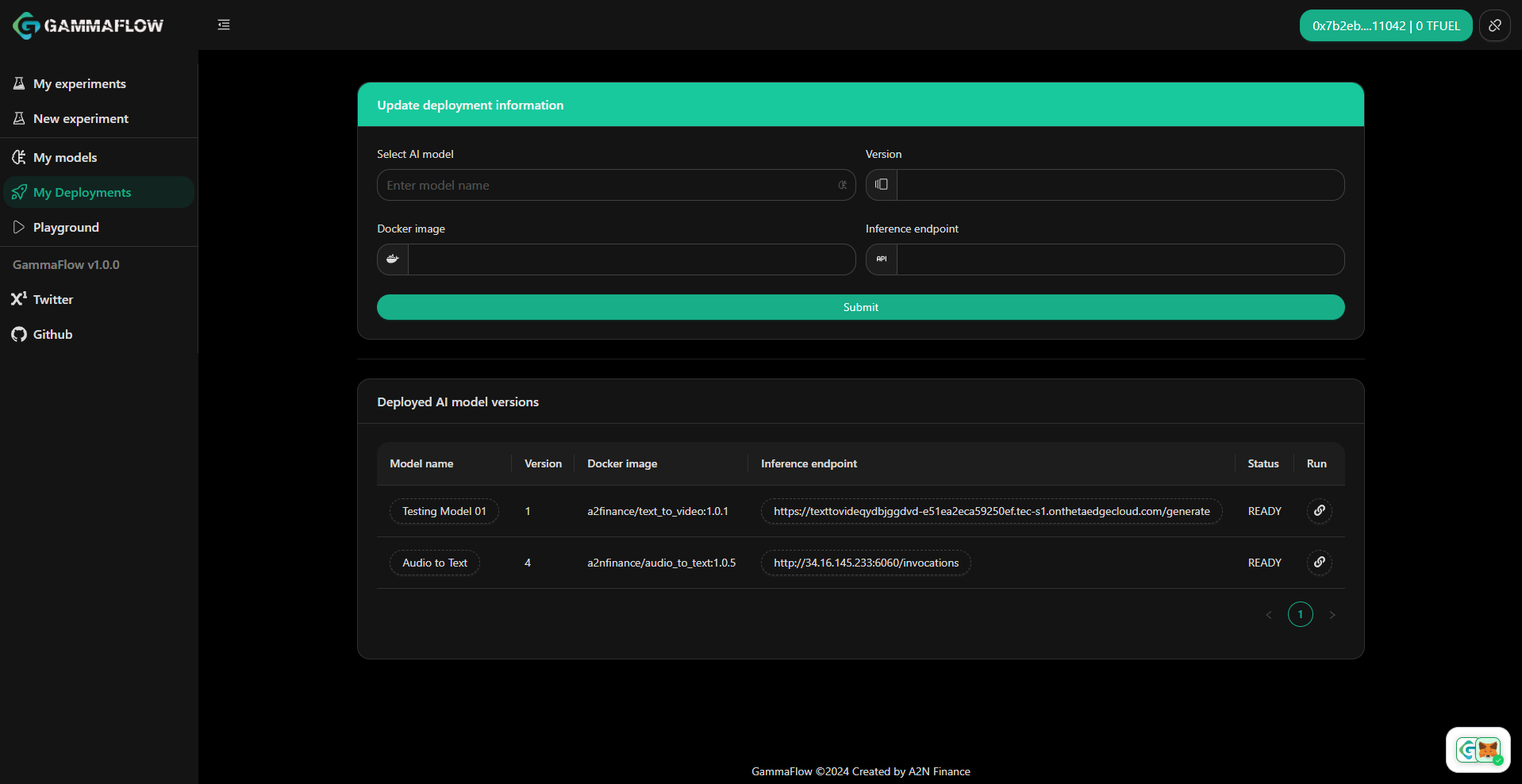Run the Audio to Text deployment
The width and height of the screenshot is (1522, 784).
(x=1319, y=563)
